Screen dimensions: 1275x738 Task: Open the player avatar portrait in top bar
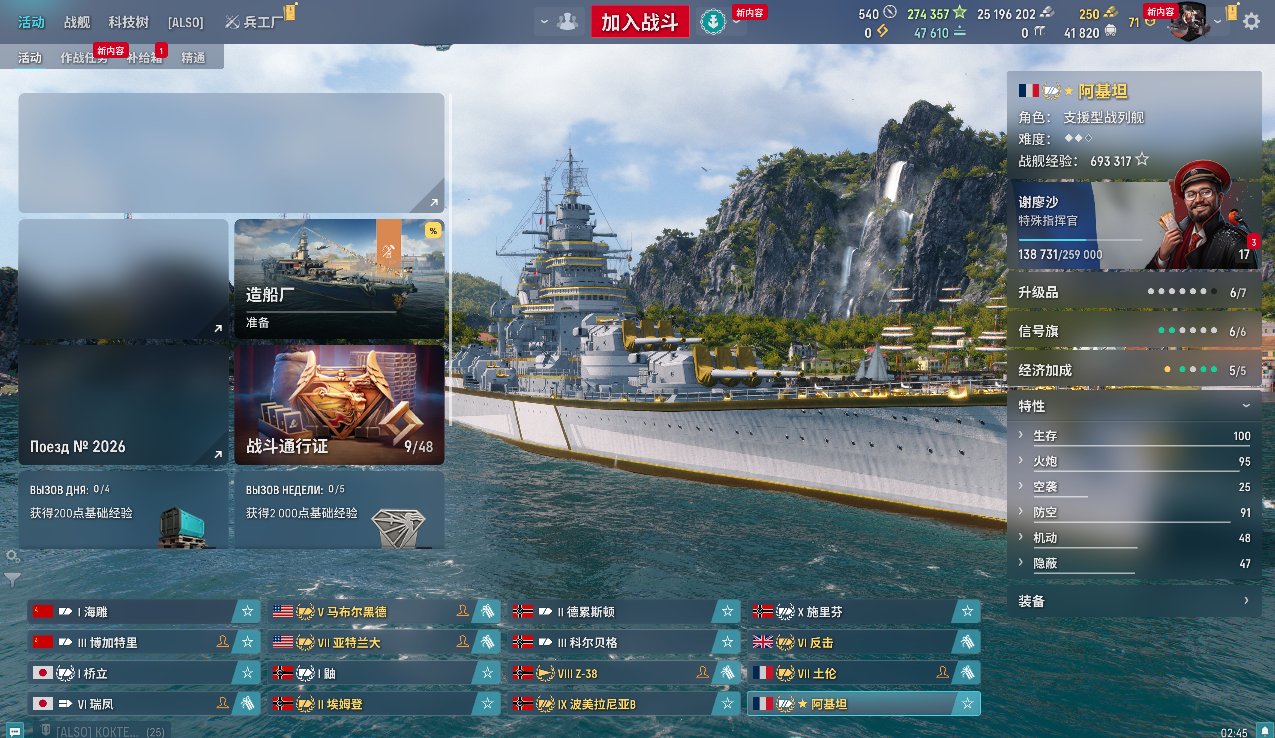click(x=1189, y=21)
